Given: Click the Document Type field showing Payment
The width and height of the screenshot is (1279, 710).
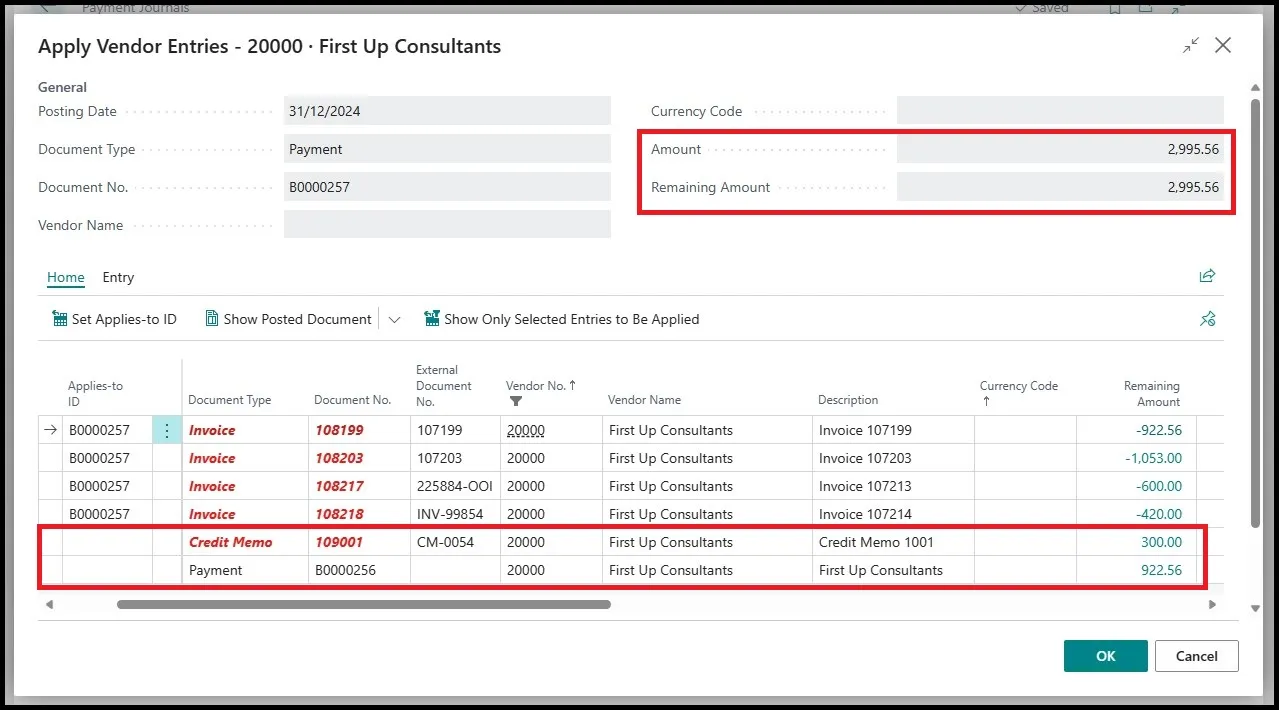Looking at the screenshot, I should click(x=447, y=149).
